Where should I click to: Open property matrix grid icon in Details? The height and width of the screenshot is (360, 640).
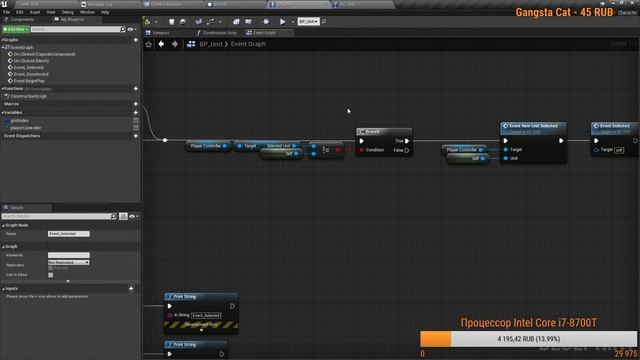[123, 216]
